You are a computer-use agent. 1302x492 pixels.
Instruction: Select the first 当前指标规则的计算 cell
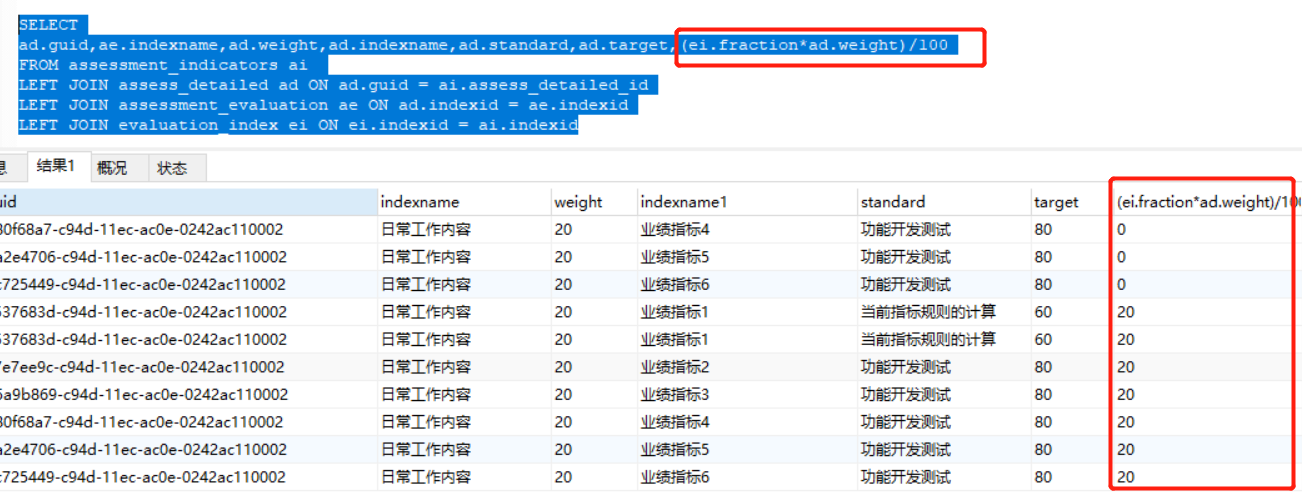(928, 312)
